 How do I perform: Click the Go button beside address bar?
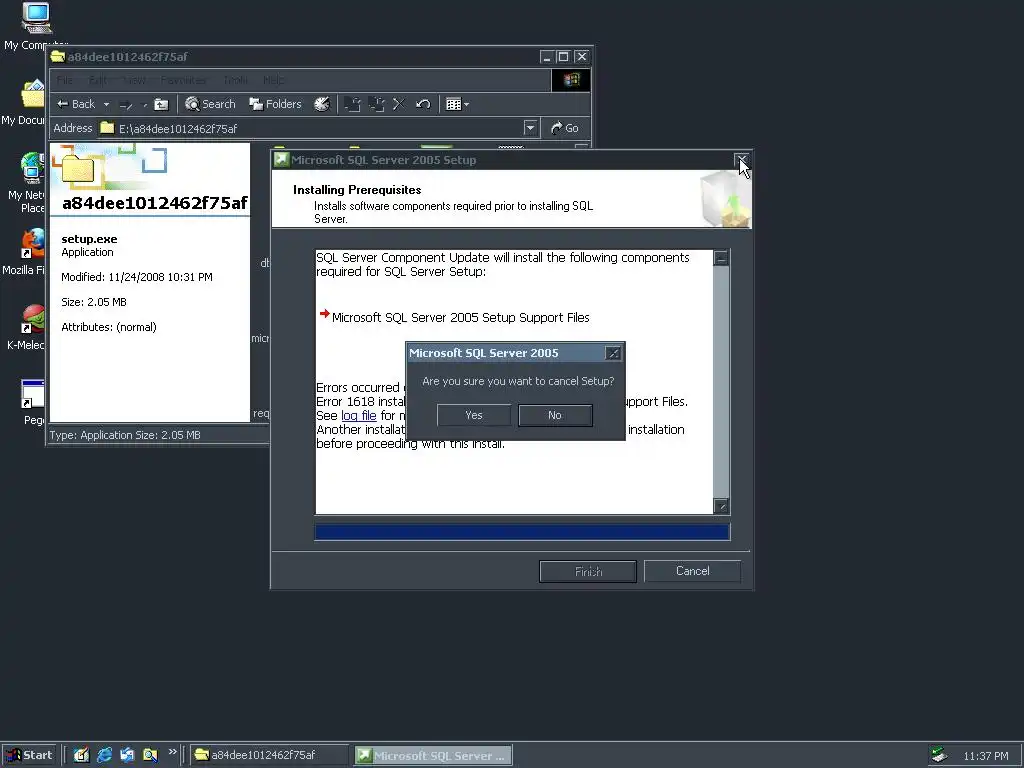point(565,128)
